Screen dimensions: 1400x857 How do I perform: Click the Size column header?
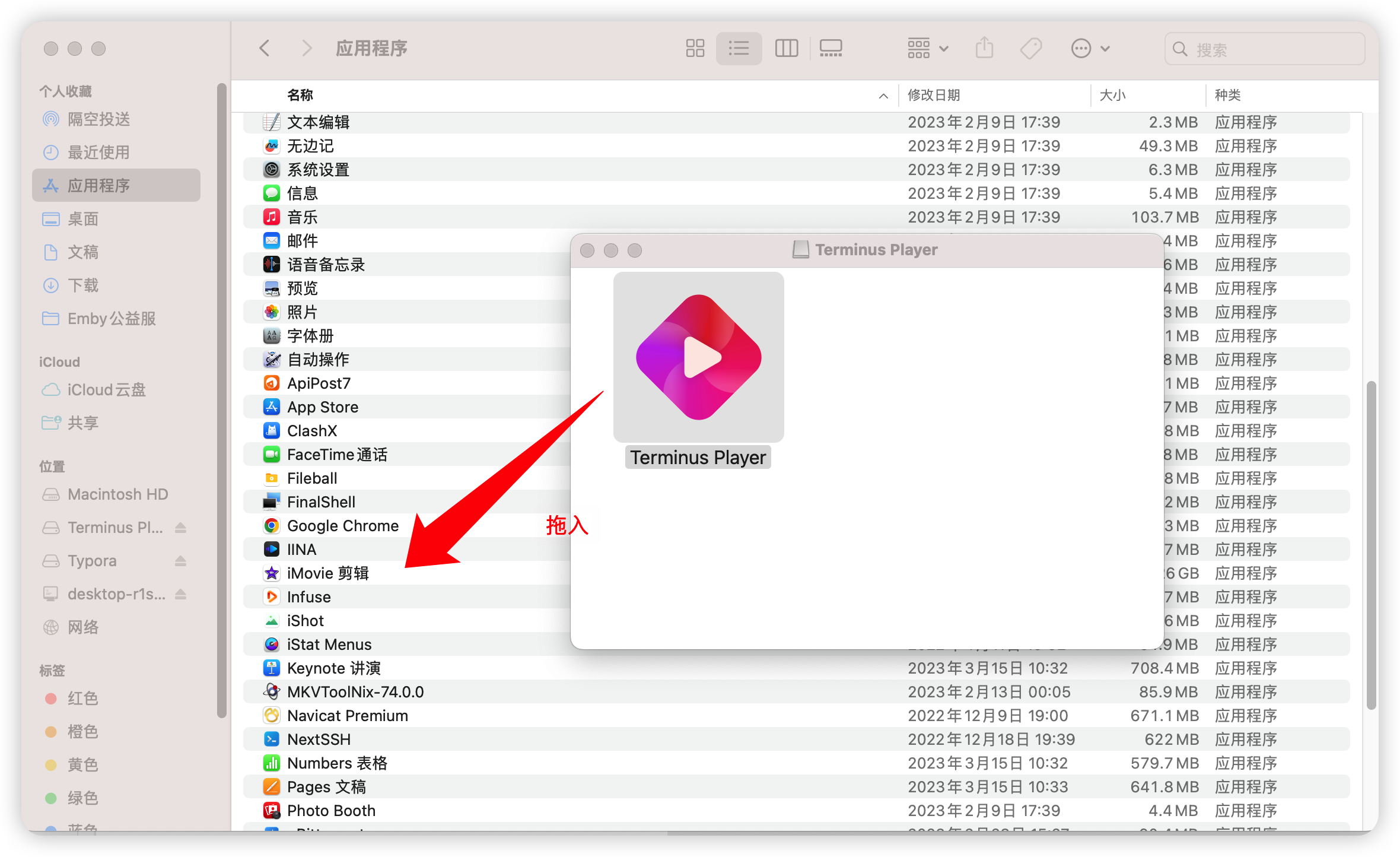coord(1113,96)
